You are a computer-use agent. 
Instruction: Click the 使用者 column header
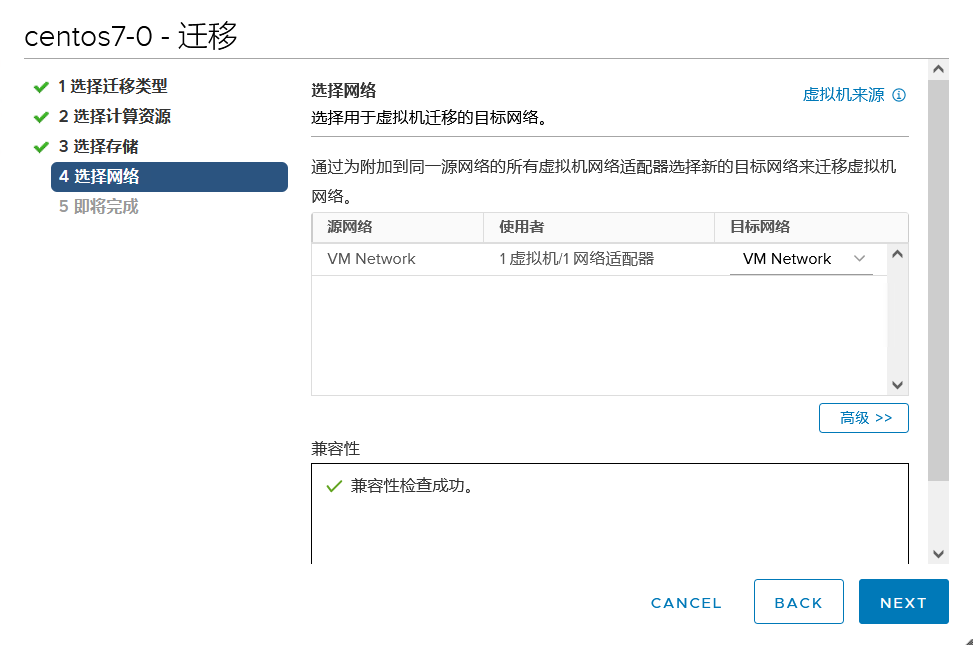click(599, 227)
